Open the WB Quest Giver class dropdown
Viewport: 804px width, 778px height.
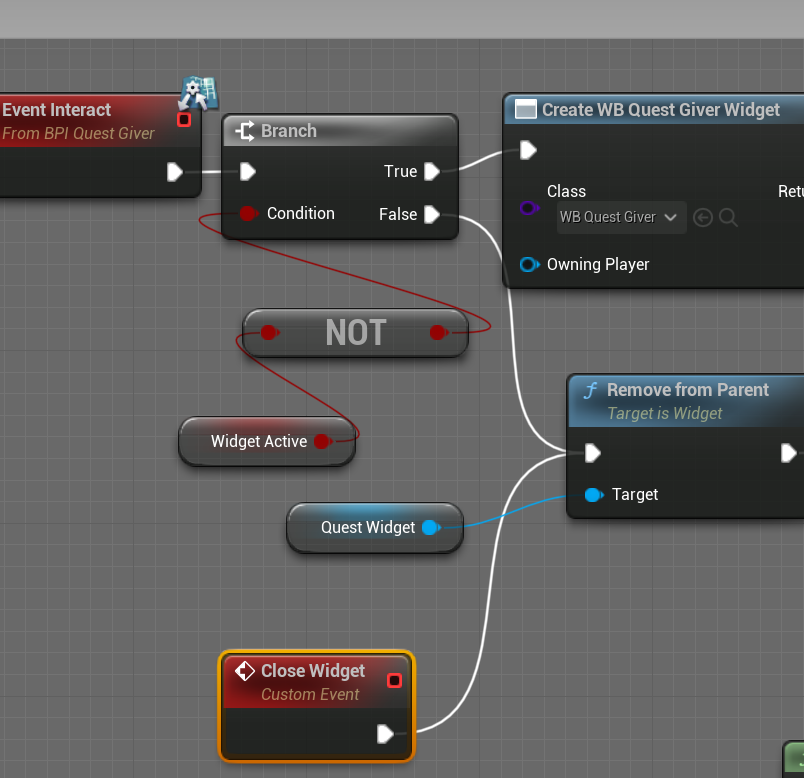coord(621,217)
